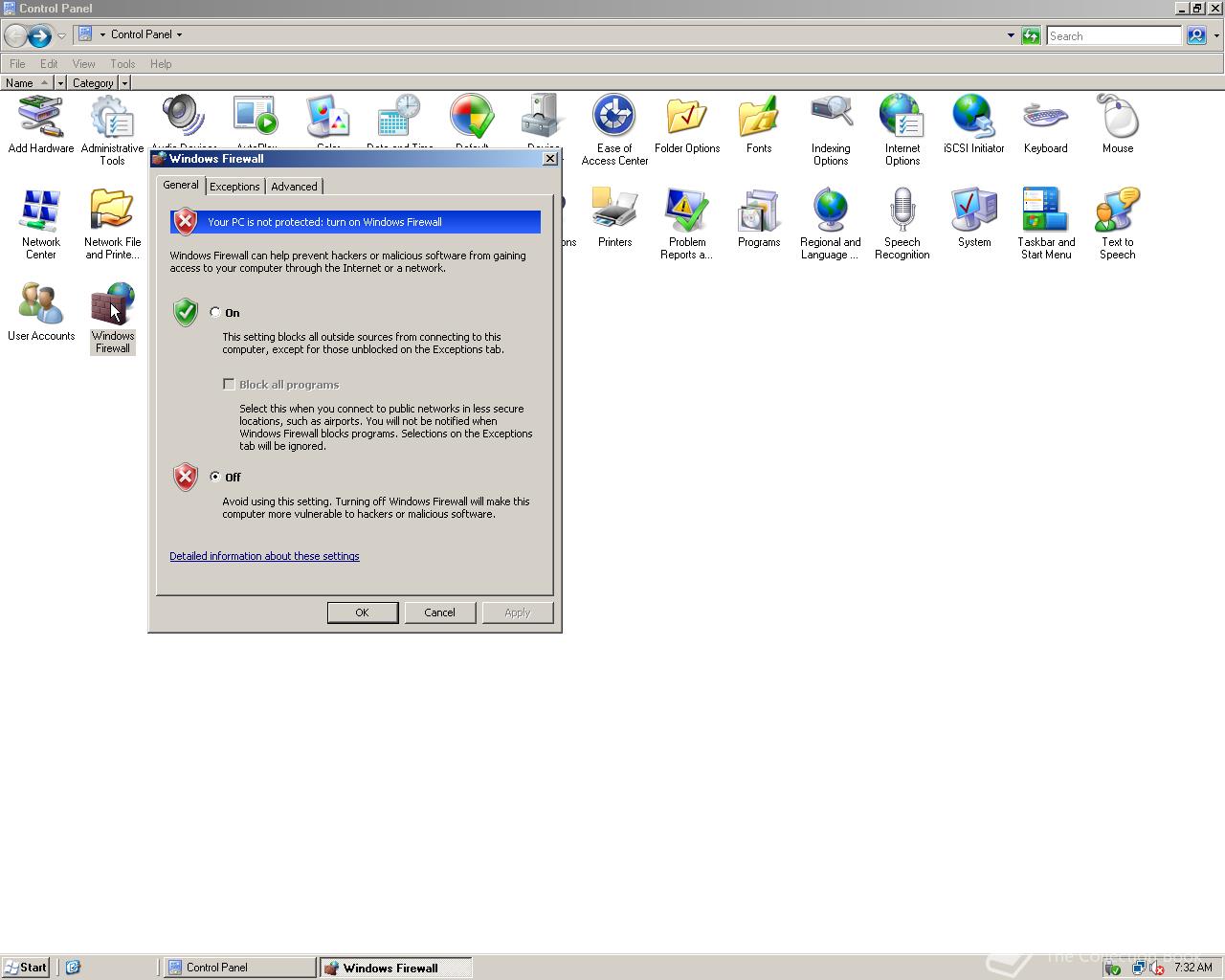
Task: Switch to the Exceptions tab
Action: (x=234, y=187)
